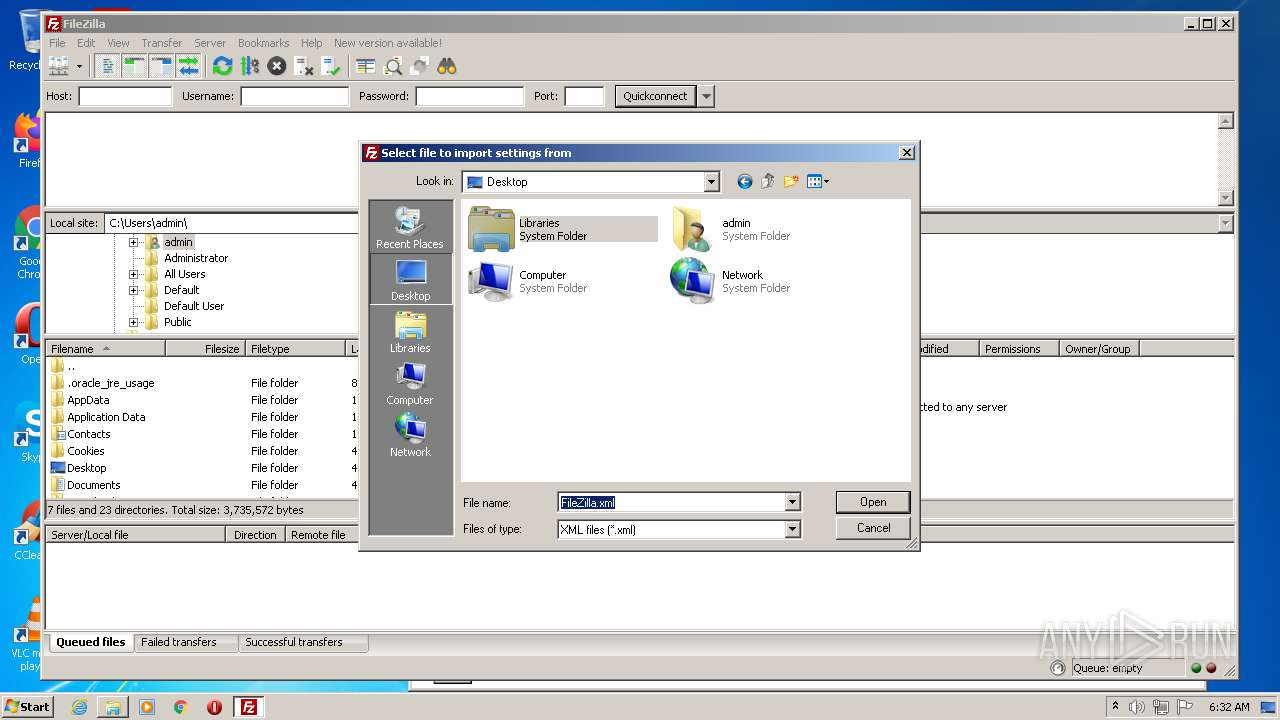The image size is (1280, 720).
Task: Go up one folder level
Action: [768, 181]
